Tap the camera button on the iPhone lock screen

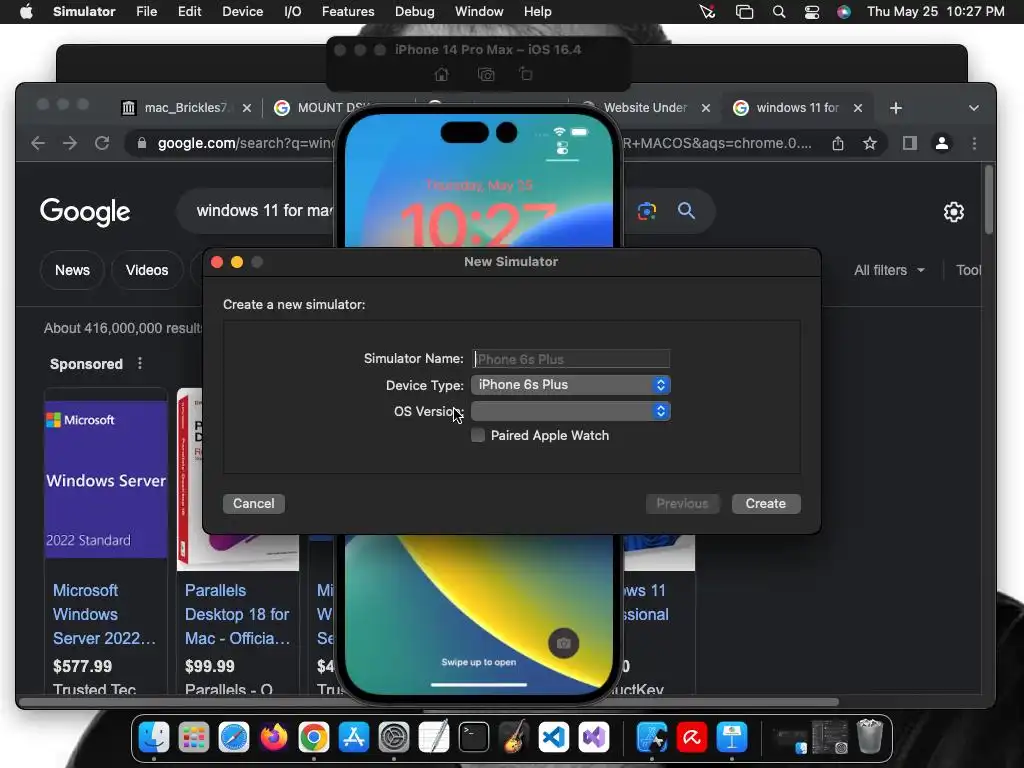(563, 643)
